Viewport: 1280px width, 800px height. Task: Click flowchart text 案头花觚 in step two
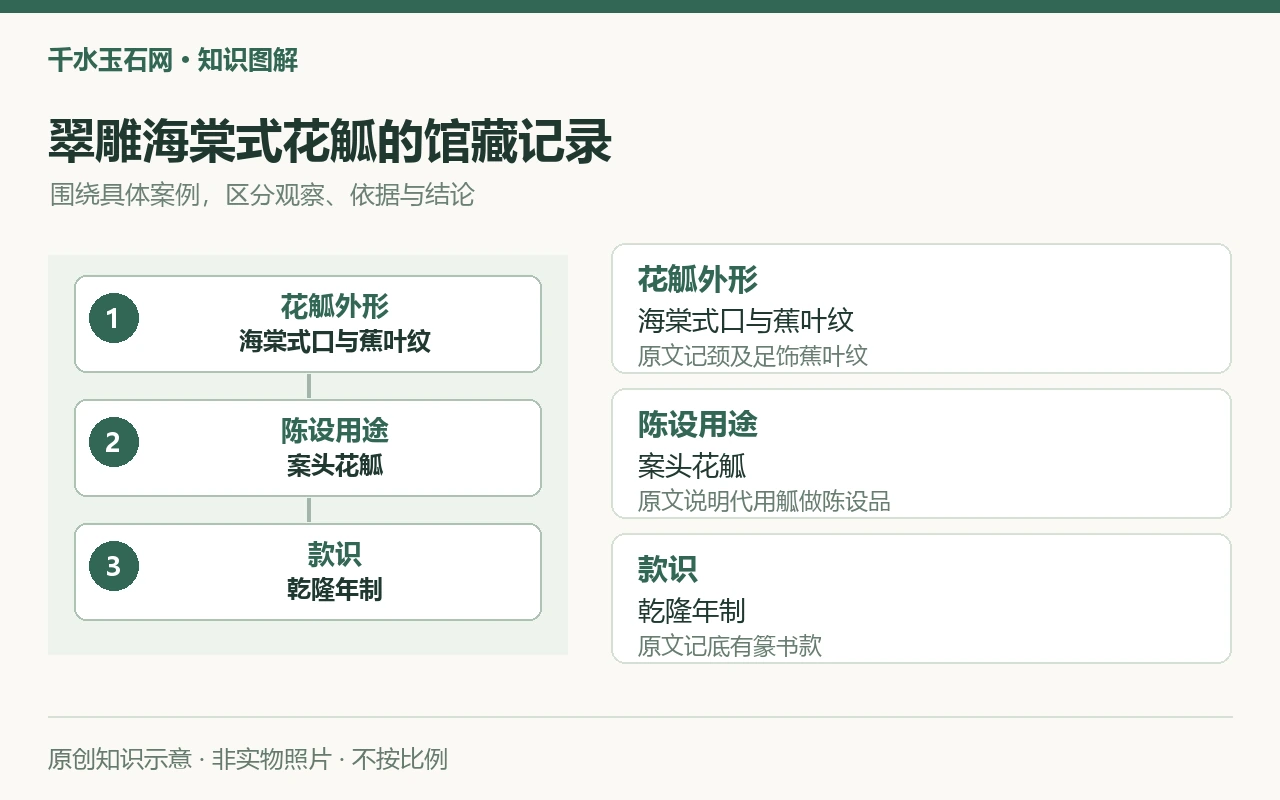[334, 465]
